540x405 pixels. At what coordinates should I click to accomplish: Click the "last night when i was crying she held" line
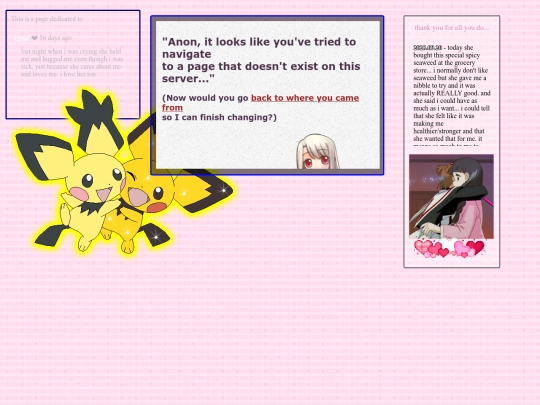point(71,51)
